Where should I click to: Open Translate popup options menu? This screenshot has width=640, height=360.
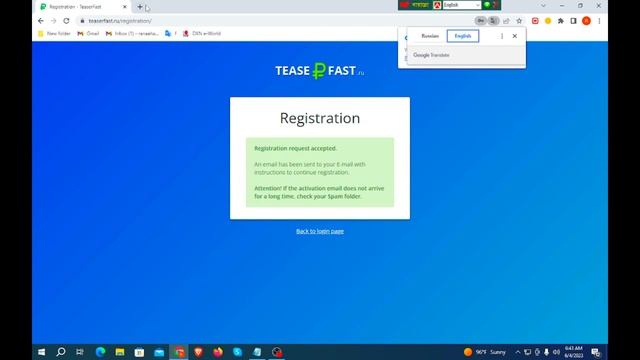[x=502, y=36]
